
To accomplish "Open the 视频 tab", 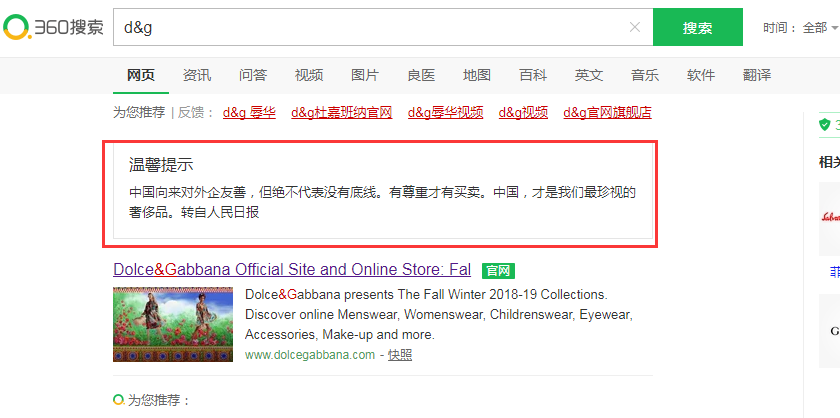I will [309, 75].
